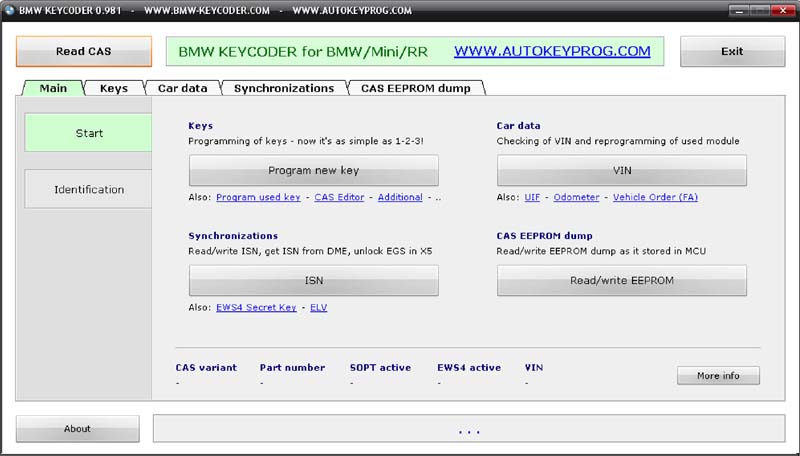Open the EWS4 Secret Key link
The image size is (800, 456).
point(256,308)
